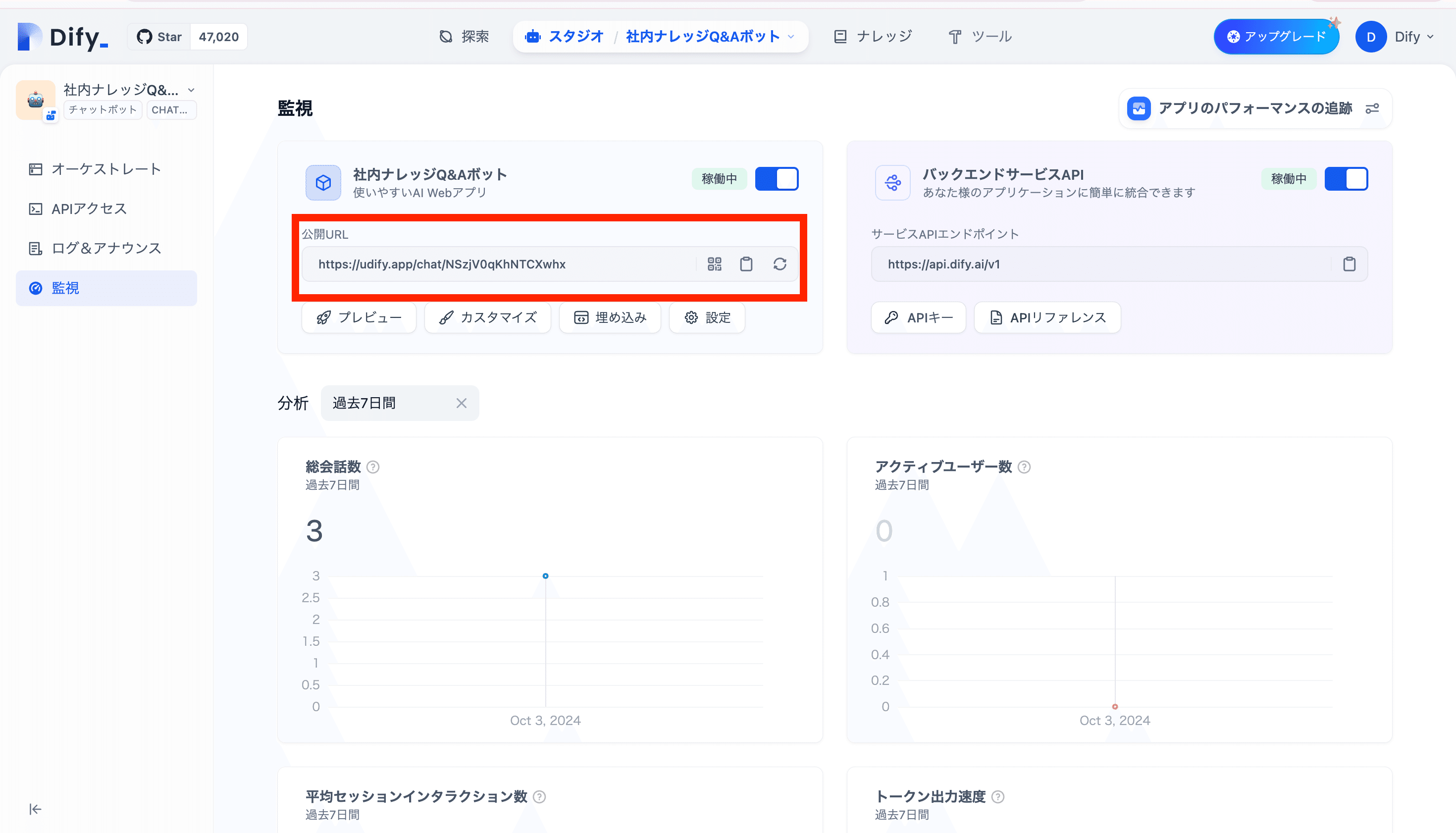Clear the 過去7日間 period filter

(461, 403)
